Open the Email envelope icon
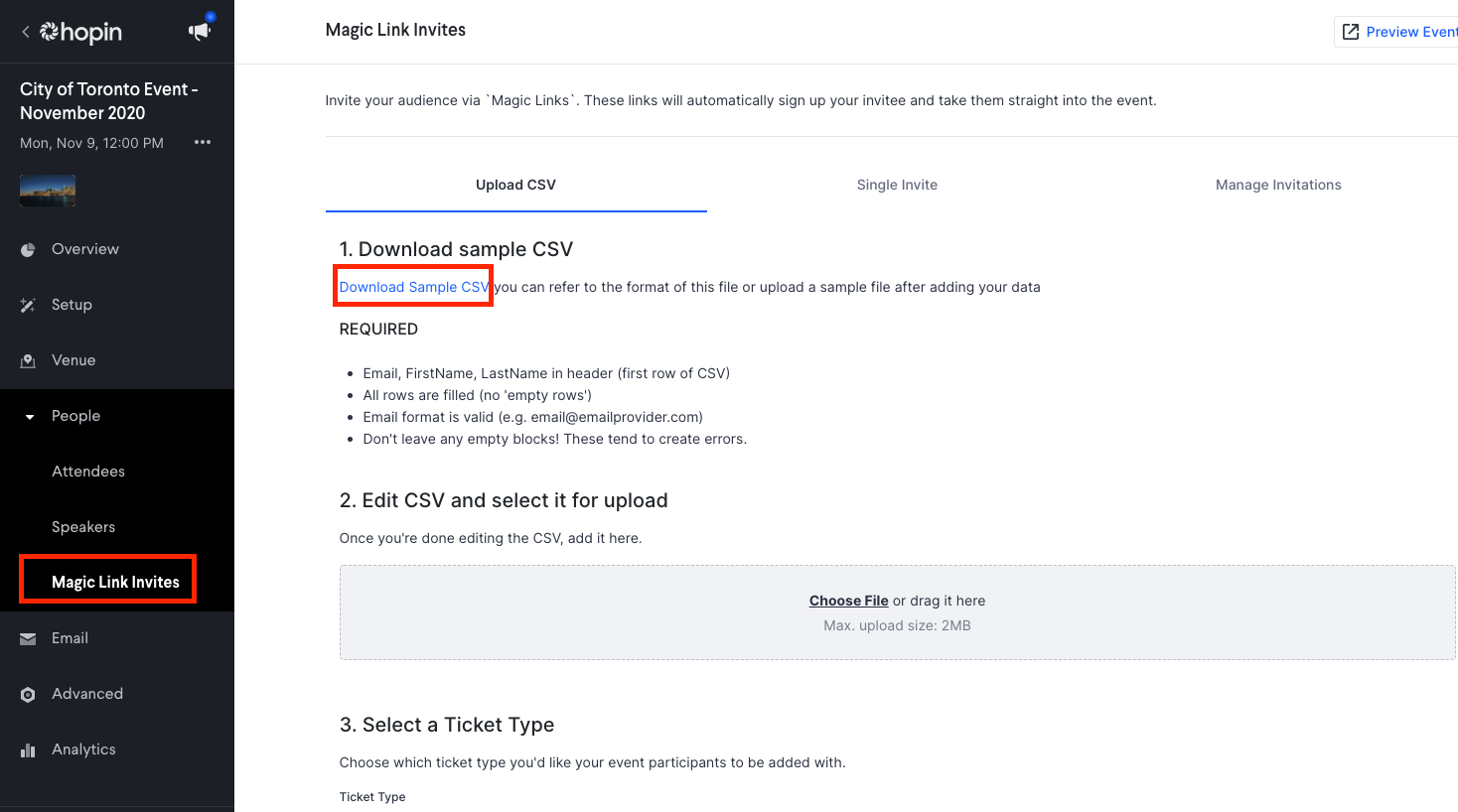 tap(29, 638)
